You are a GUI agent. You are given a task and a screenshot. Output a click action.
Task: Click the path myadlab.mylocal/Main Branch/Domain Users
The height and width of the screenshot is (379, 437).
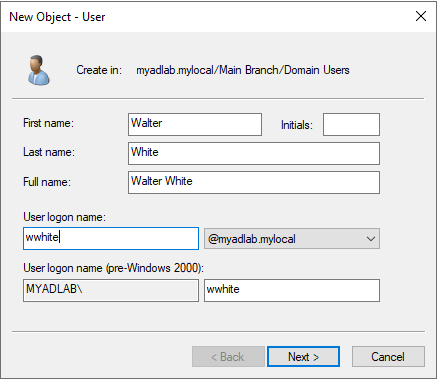(x=243, y=70)
